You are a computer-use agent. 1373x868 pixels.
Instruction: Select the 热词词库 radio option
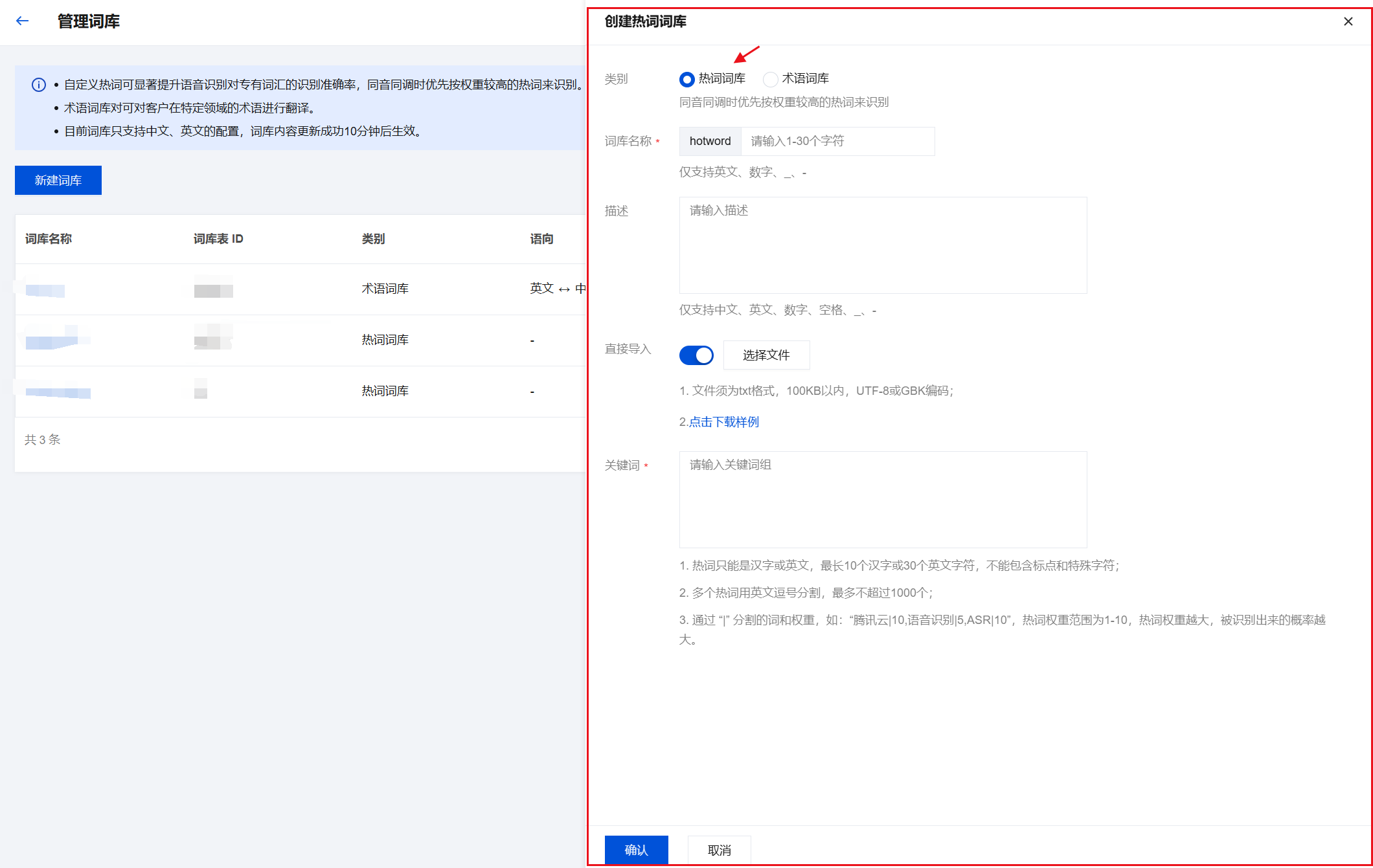point(687,79)
